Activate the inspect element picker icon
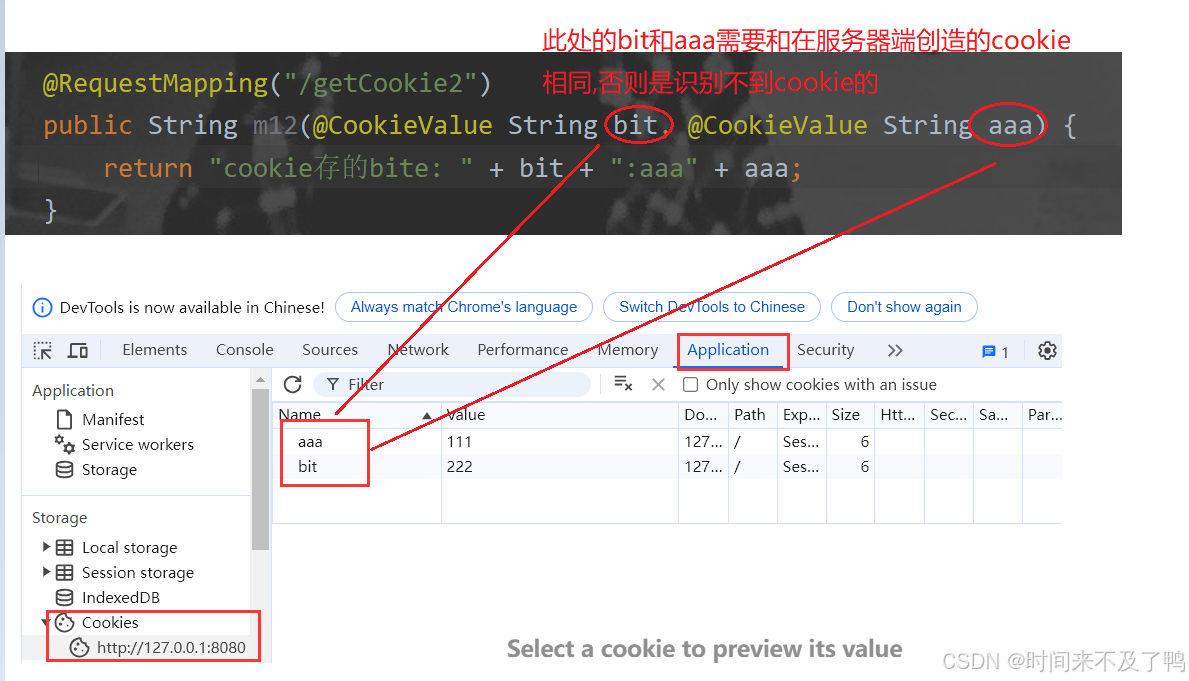1189x681 pixels. tap(42, 350)
